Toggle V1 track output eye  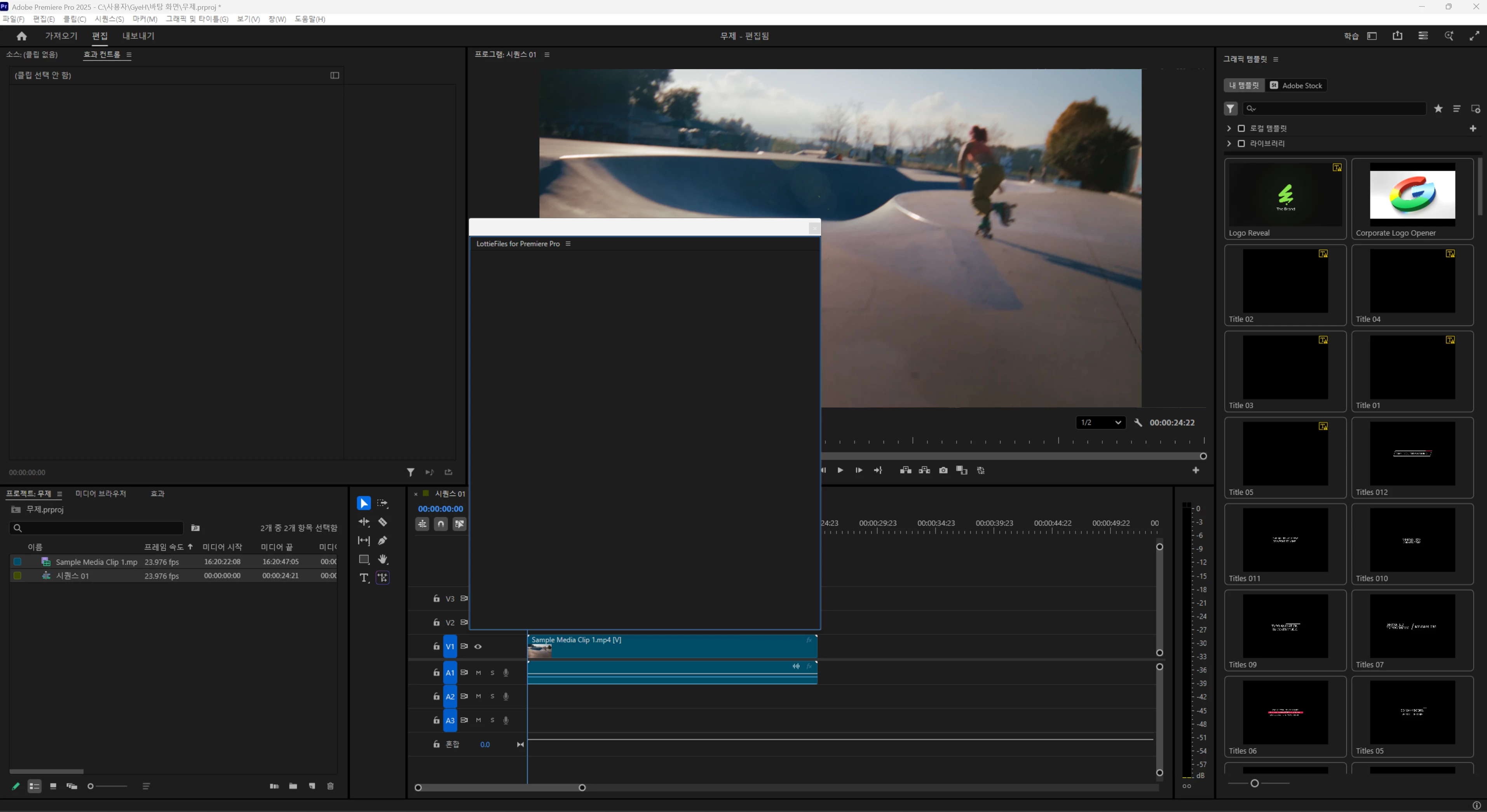tap(478, 646)
